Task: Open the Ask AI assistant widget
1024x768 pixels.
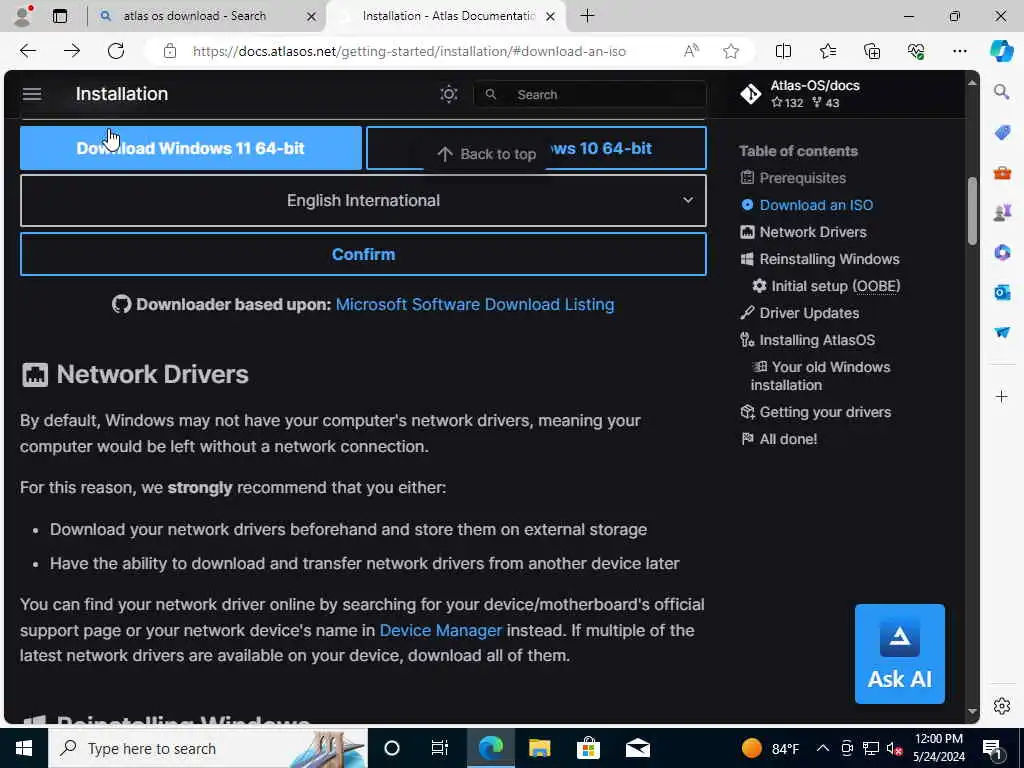Action: (899, 654)
